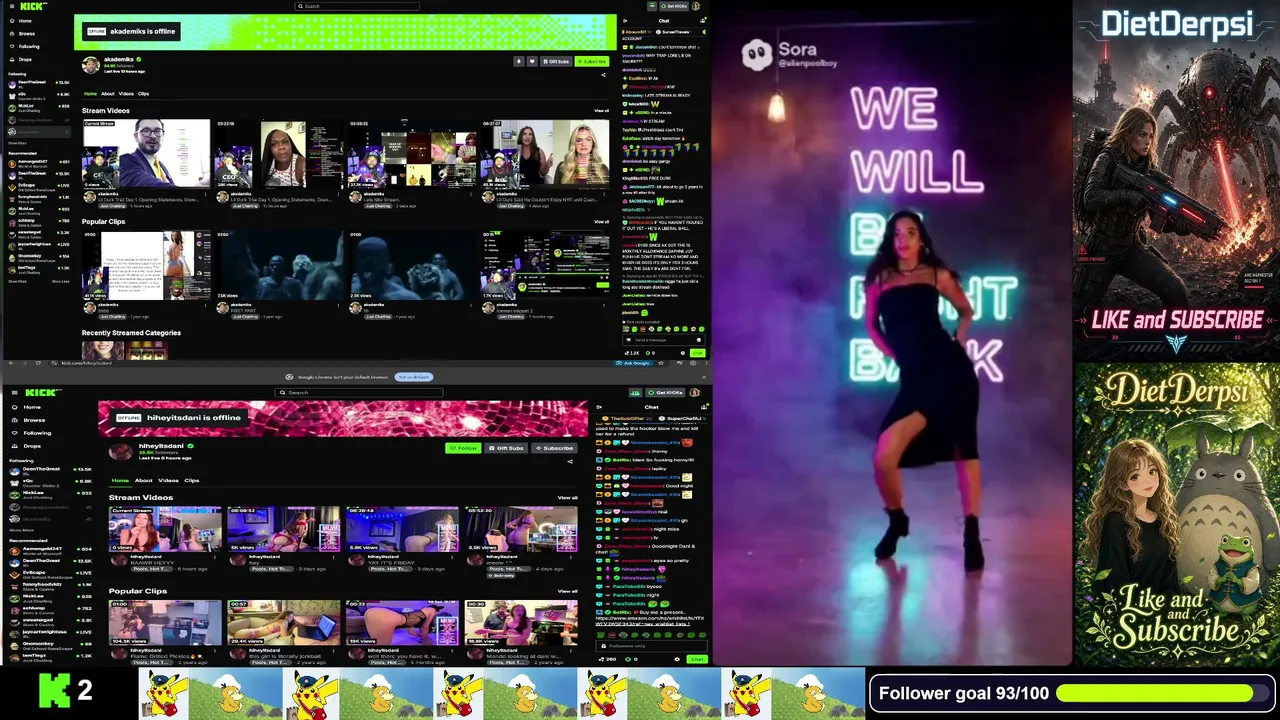
Task: Click hiheyitsdani channel avatar
Action: tap(121, 452)
